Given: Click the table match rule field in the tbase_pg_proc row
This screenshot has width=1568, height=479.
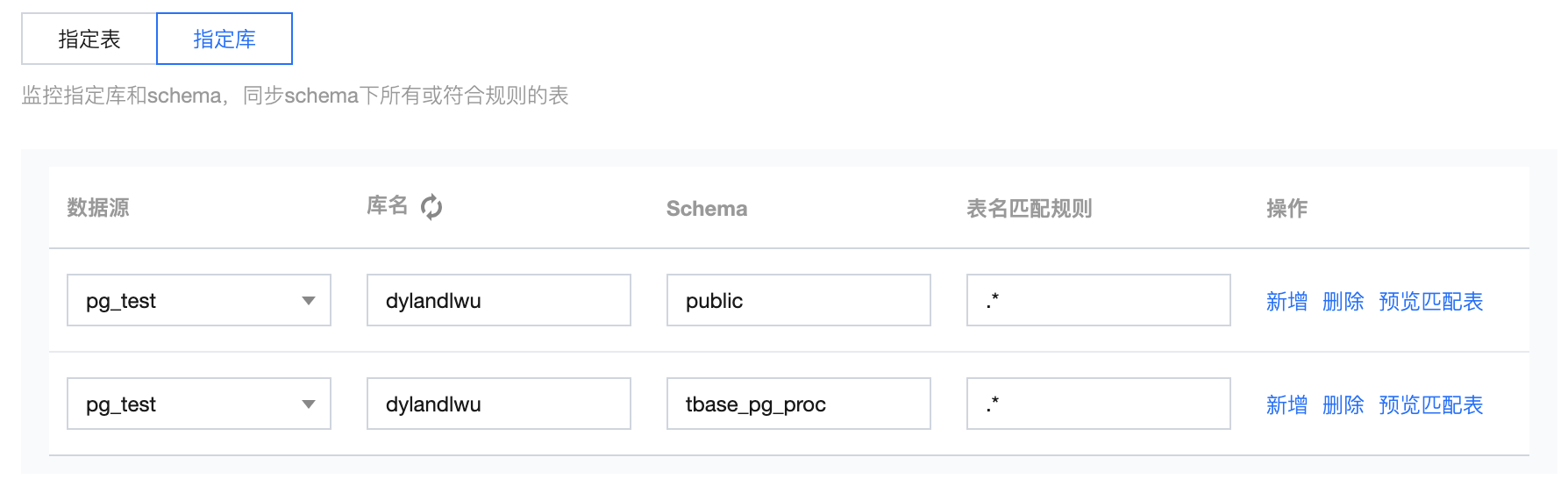Looking at the screenshot, I should (x=1098, y=404).
